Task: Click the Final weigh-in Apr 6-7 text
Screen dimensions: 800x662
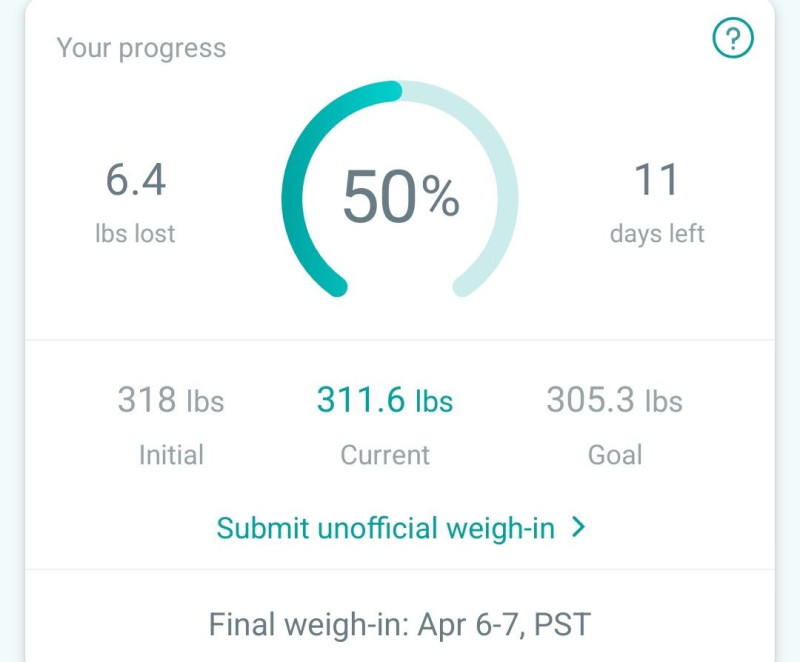Action: (400, 625)
